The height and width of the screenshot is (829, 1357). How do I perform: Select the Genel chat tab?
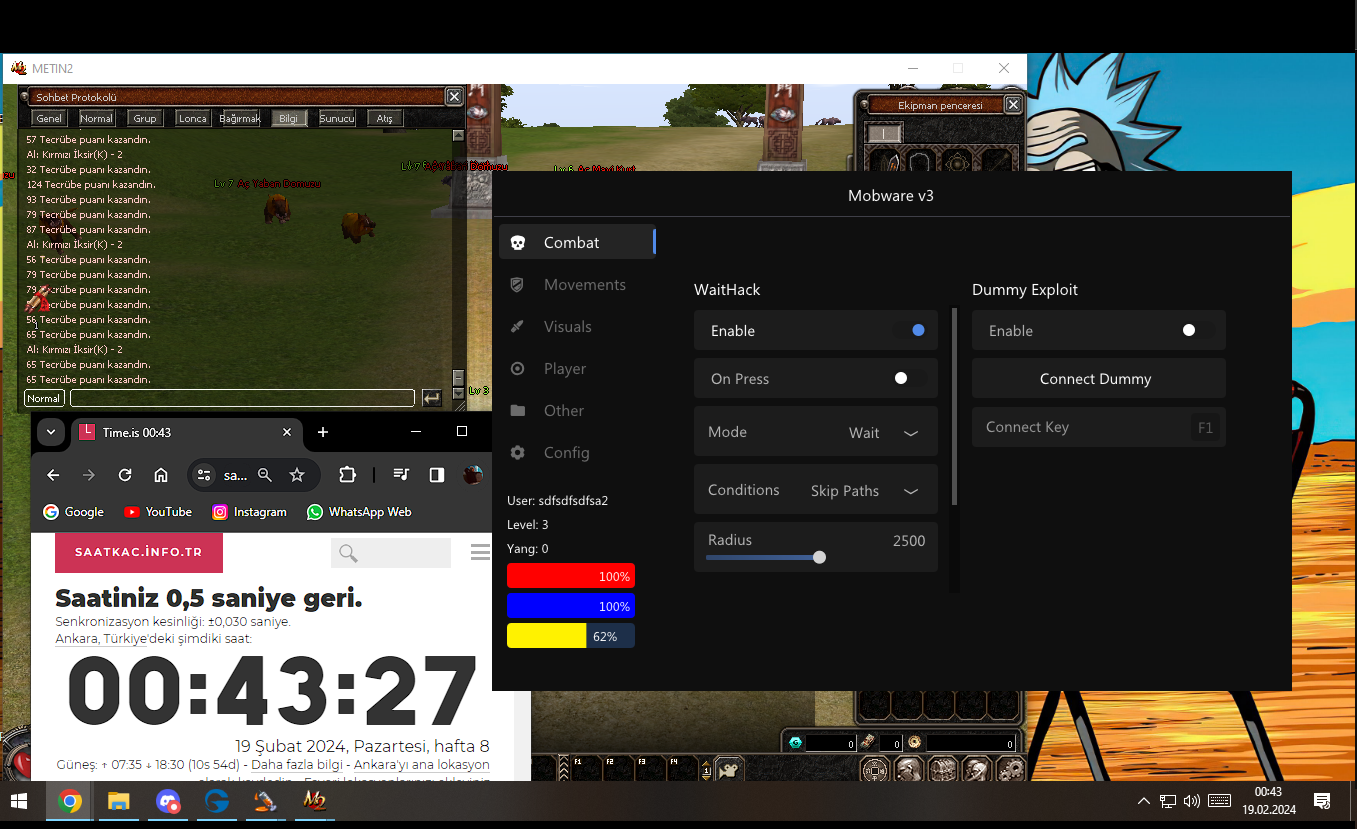pyautogui.click(x=49, y=118)
